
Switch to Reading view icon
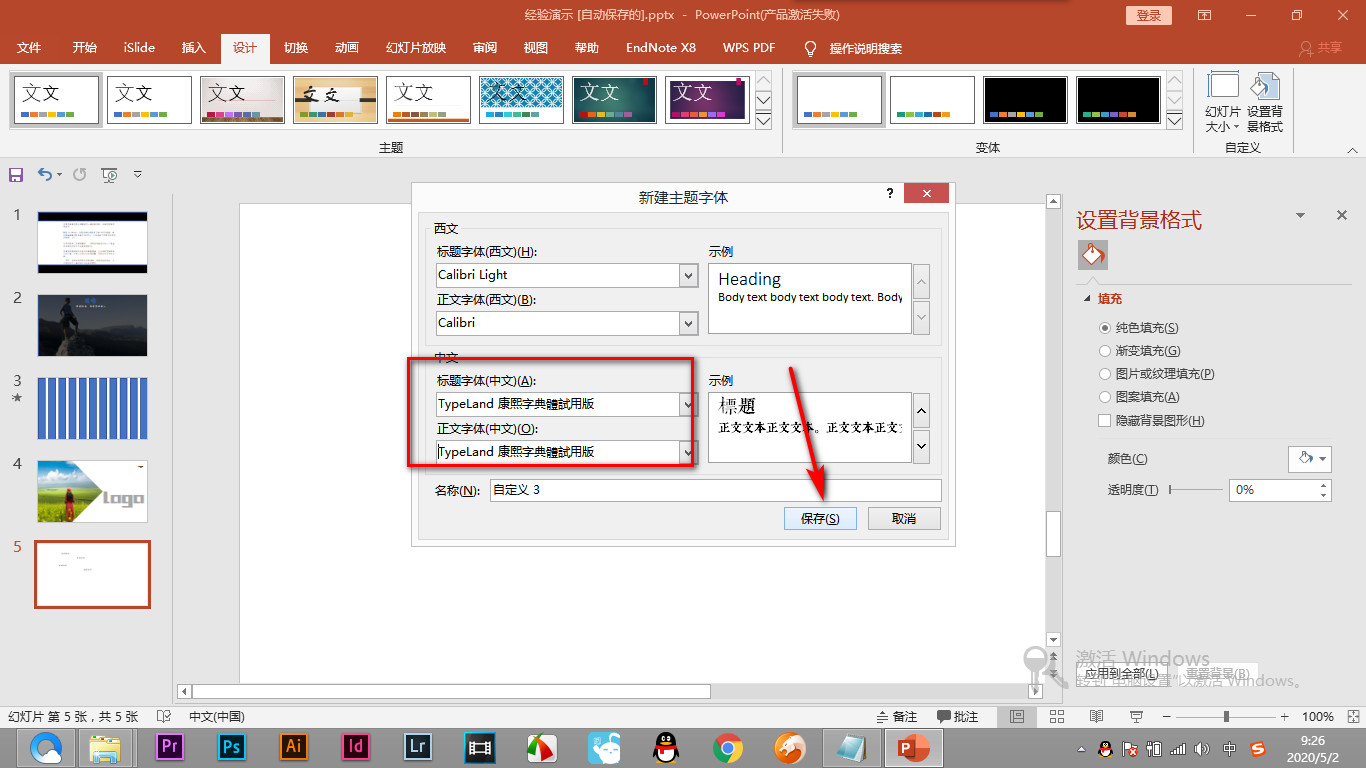click(x=1097, y=717)
